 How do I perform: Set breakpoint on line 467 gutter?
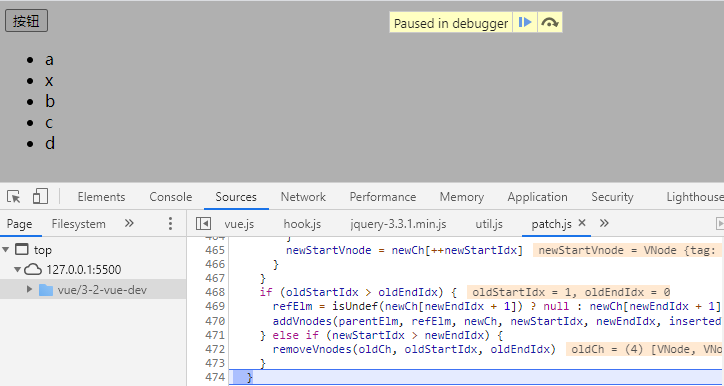215,278
